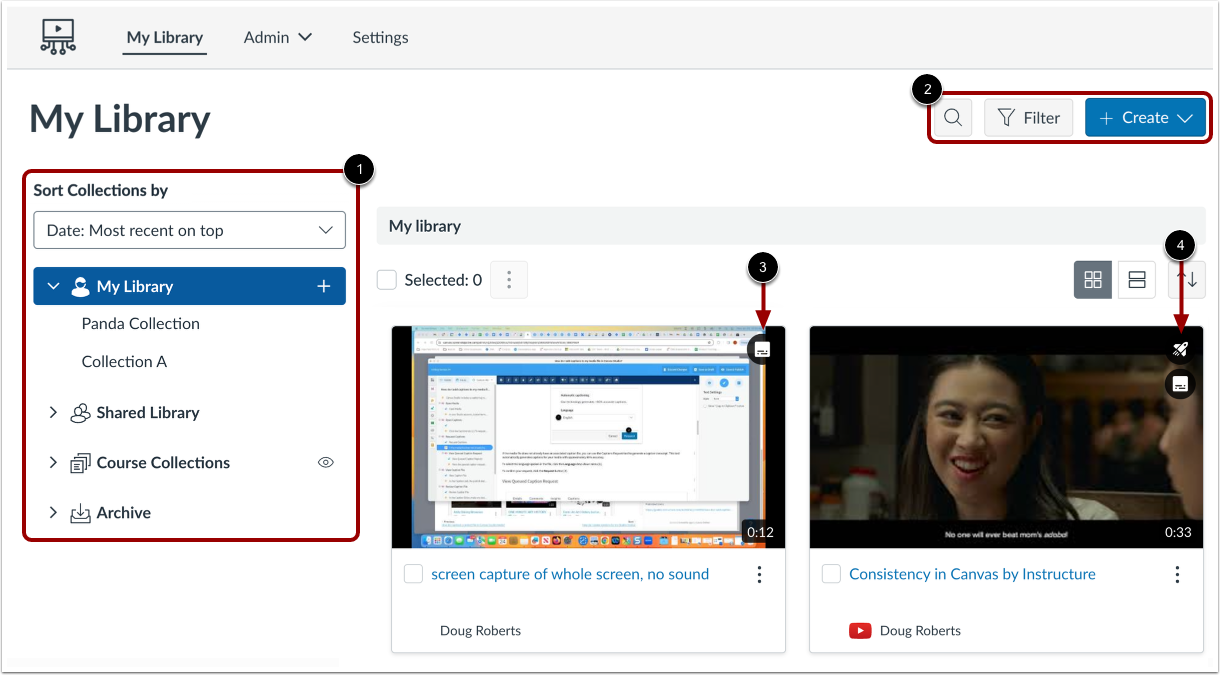Add a collection with My Library plus icon
1220x675 pixels.
pyautogui.click(x=324, y=286)
